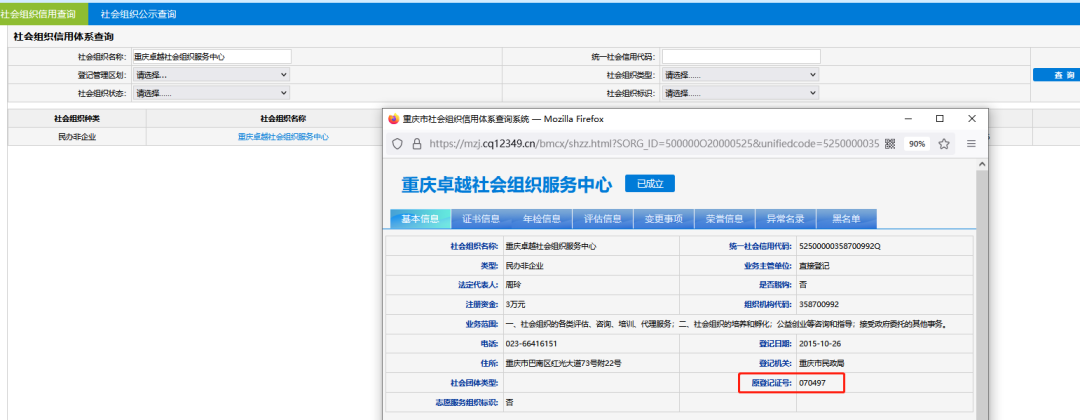Click the organization code 358700992
The width and height of the screenshot is (1080, 420).
click(x=819, y=304)
